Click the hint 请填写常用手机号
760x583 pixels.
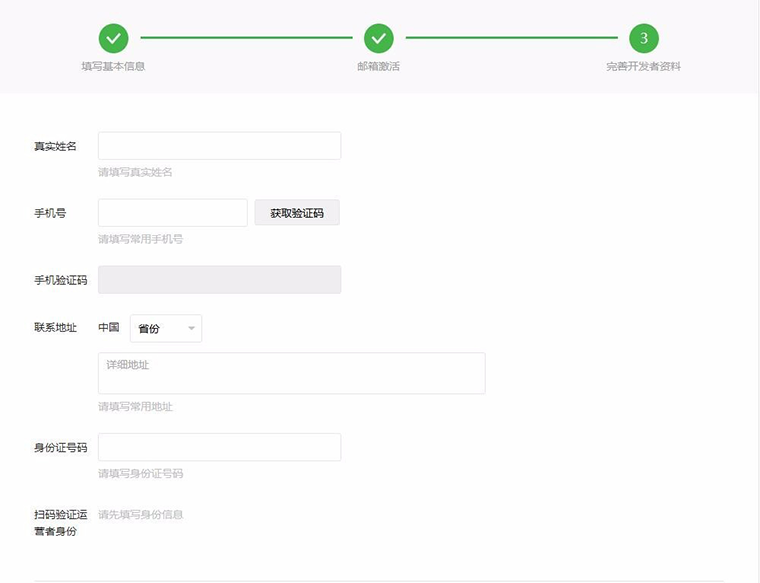point(141,239)
